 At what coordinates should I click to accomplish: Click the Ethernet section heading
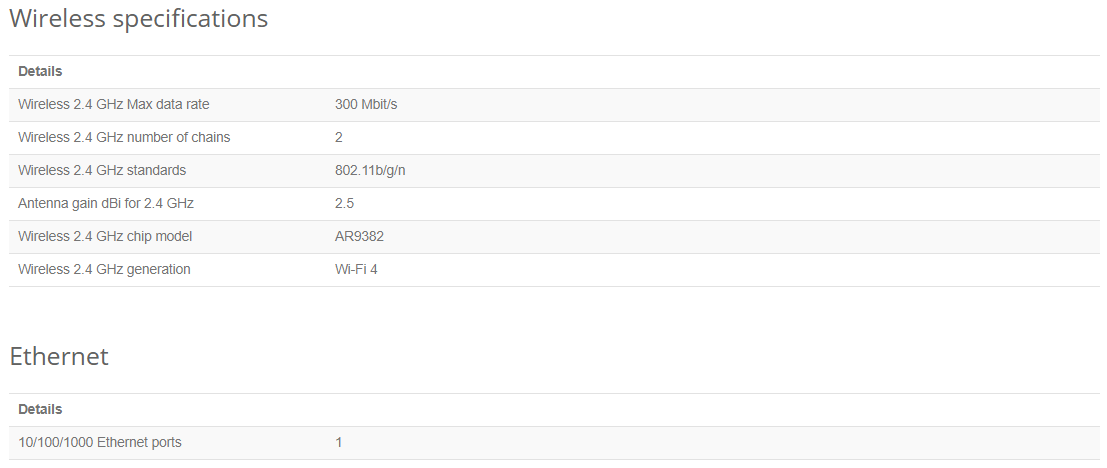click(59, 356)
